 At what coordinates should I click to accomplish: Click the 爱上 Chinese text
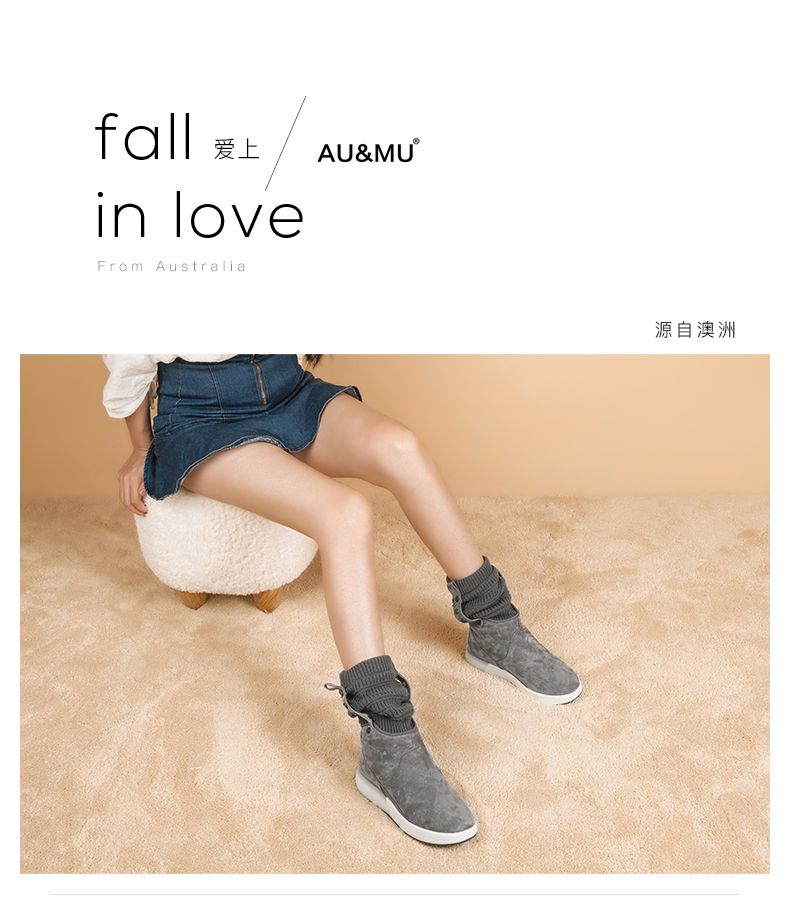(x=237, y=149)
